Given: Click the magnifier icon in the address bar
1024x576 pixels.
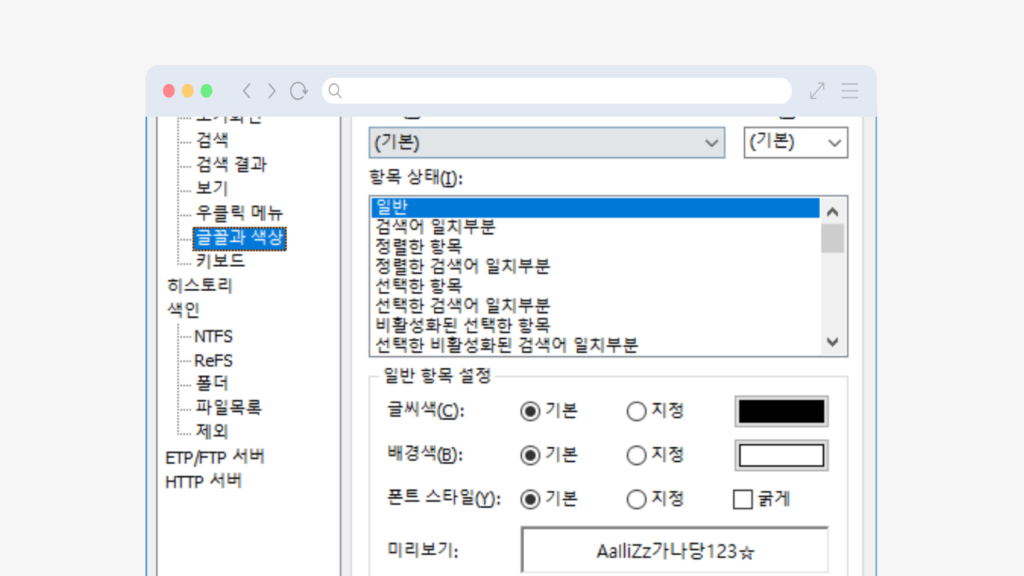Looking at the screenshot, I should (x=335, y=90).
